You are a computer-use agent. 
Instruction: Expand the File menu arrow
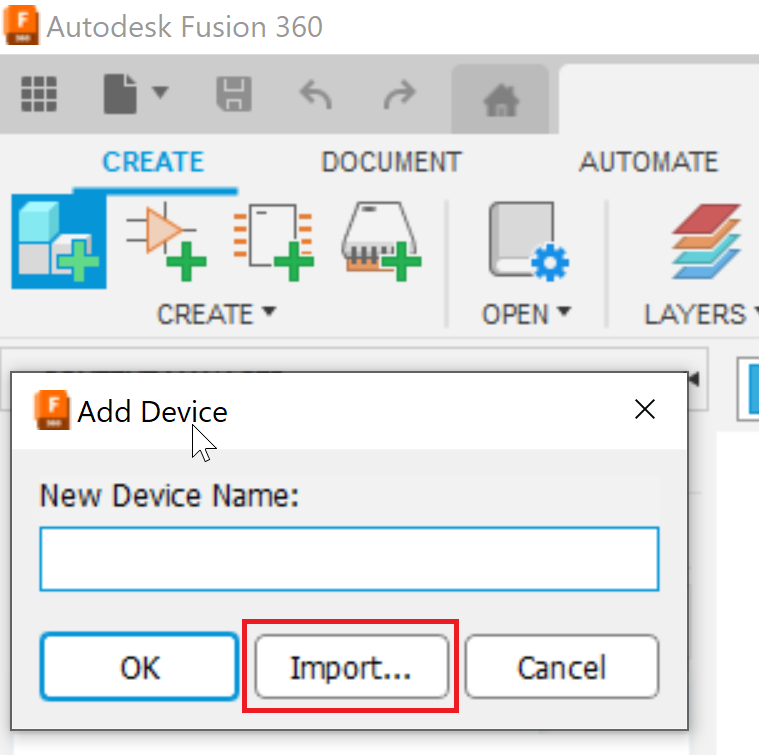coord(160,92)
